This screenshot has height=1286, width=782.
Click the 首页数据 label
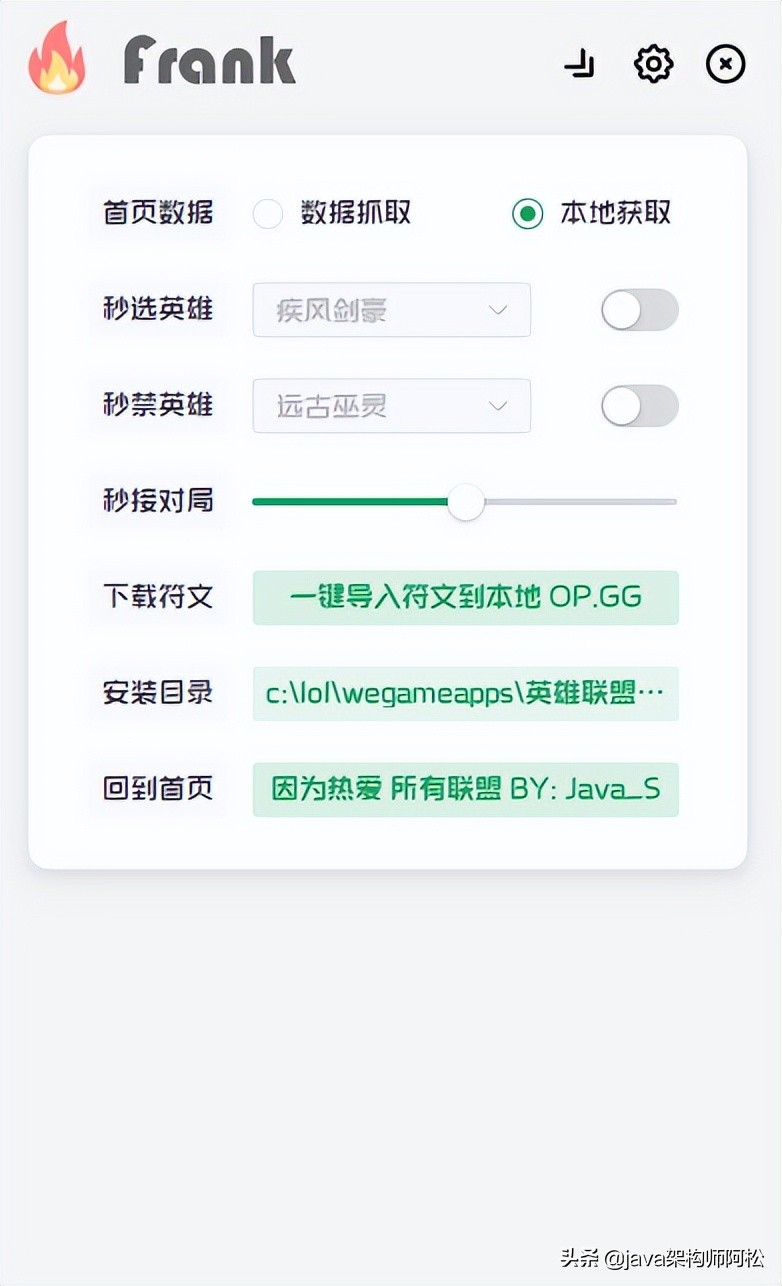tap(157, 213)
